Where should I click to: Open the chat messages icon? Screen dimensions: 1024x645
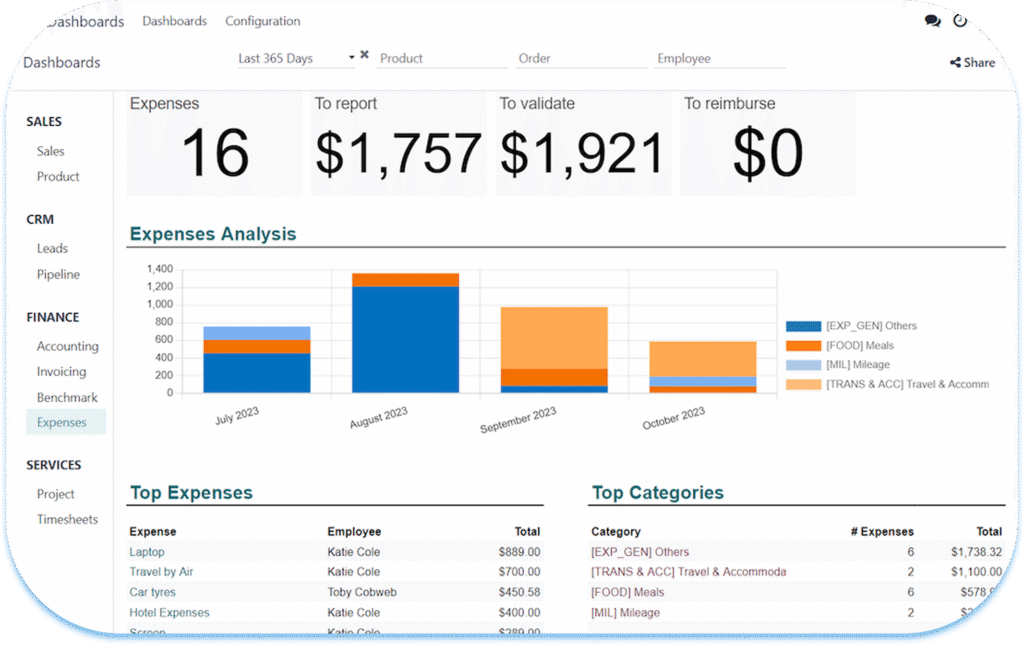[932, 21]
